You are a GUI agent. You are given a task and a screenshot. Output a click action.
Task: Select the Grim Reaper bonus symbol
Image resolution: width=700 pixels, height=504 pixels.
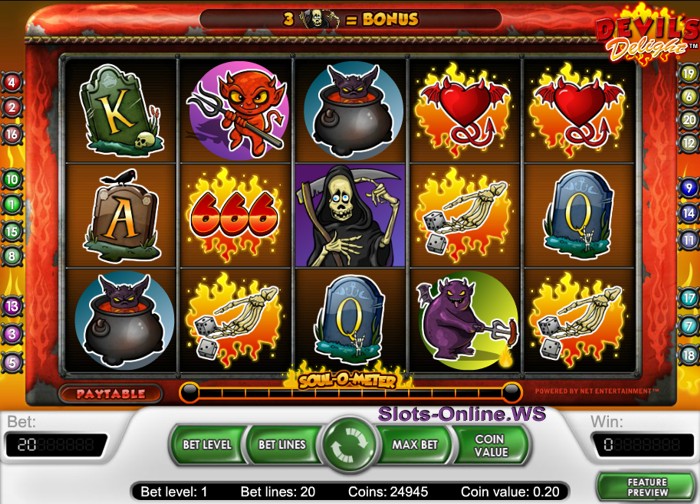[350, 216]
